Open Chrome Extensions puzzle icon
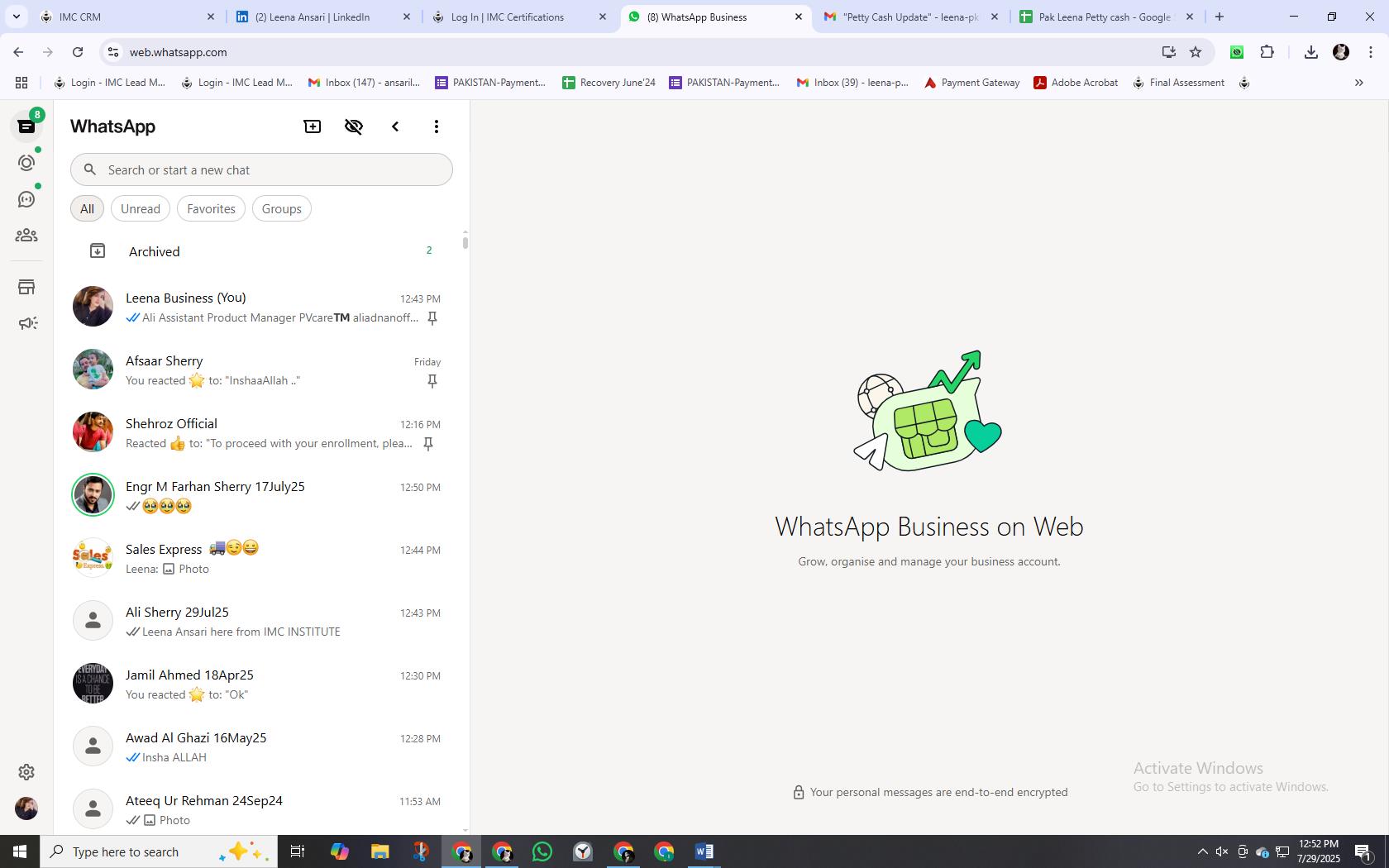Viewport: 1389px width, 868px height. [1267, 52]
